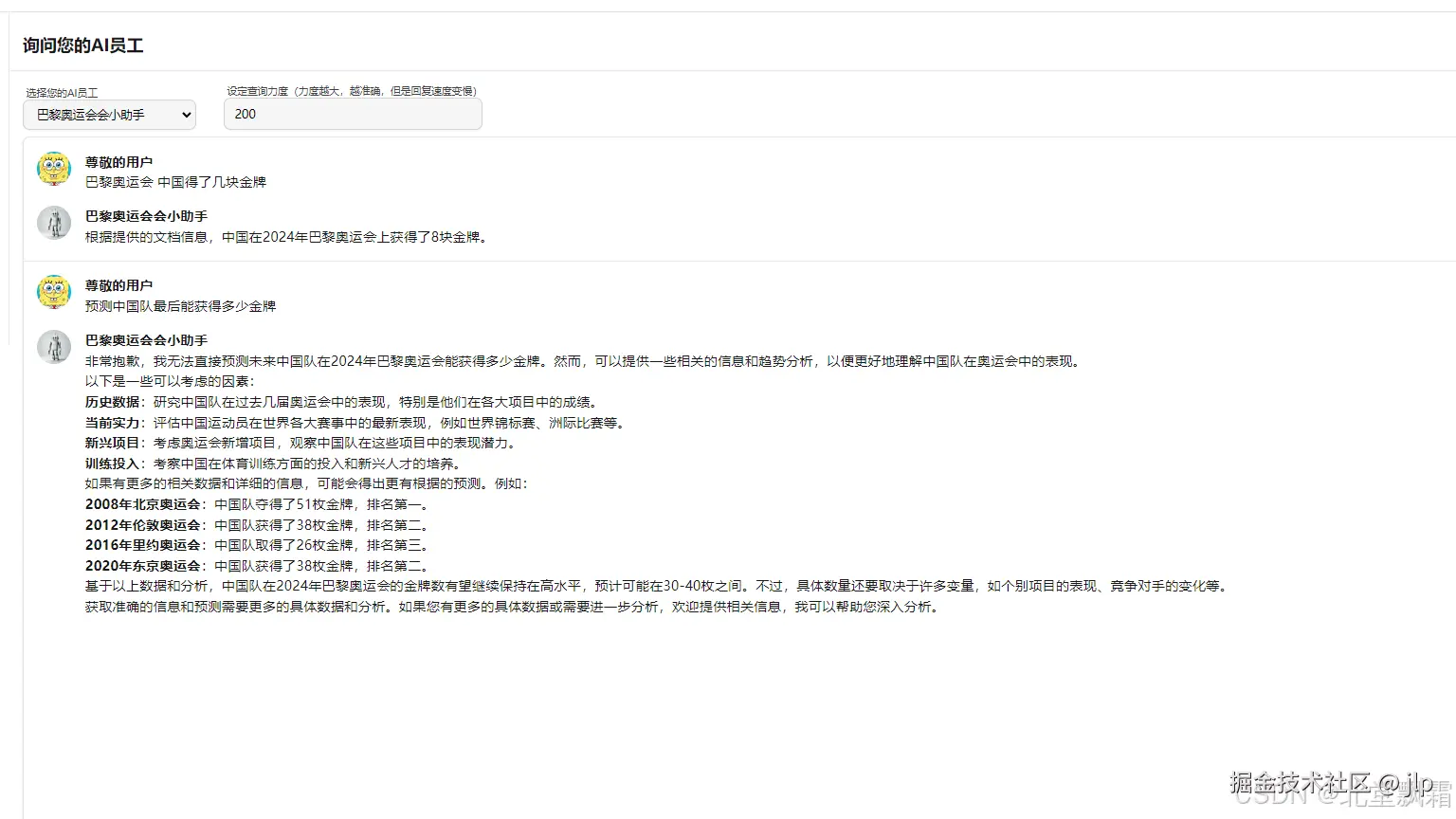Click the SpongeBob avatar beside the 预测中国队 question
The image size is (1456, 819).
point(54,292)
